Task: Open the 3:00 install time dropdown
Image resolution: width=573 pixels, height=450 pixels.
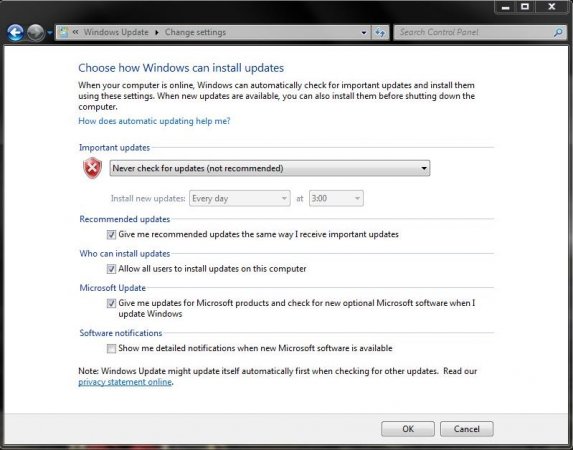Action: [x=336, y=198]
